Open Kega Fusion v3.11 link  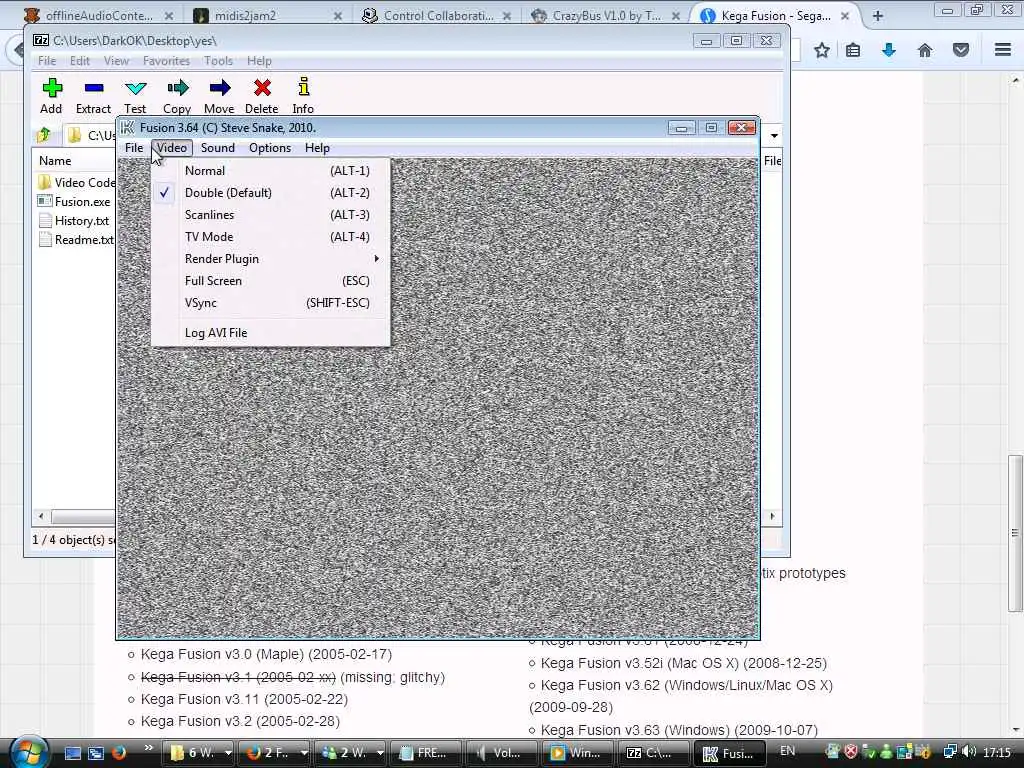[x=244, y=699]
